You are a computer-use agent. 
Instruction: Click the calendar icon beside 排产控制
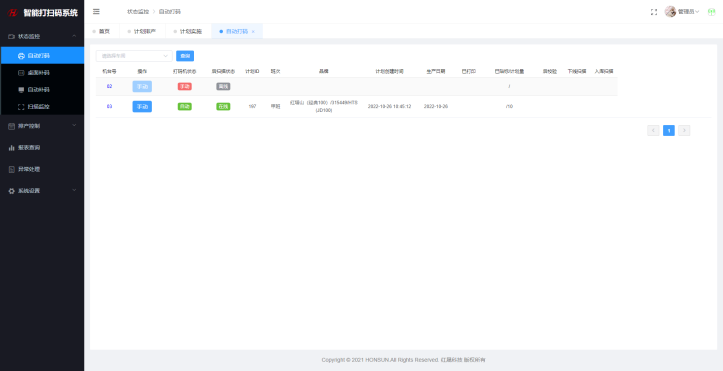[x=12, y=126]
